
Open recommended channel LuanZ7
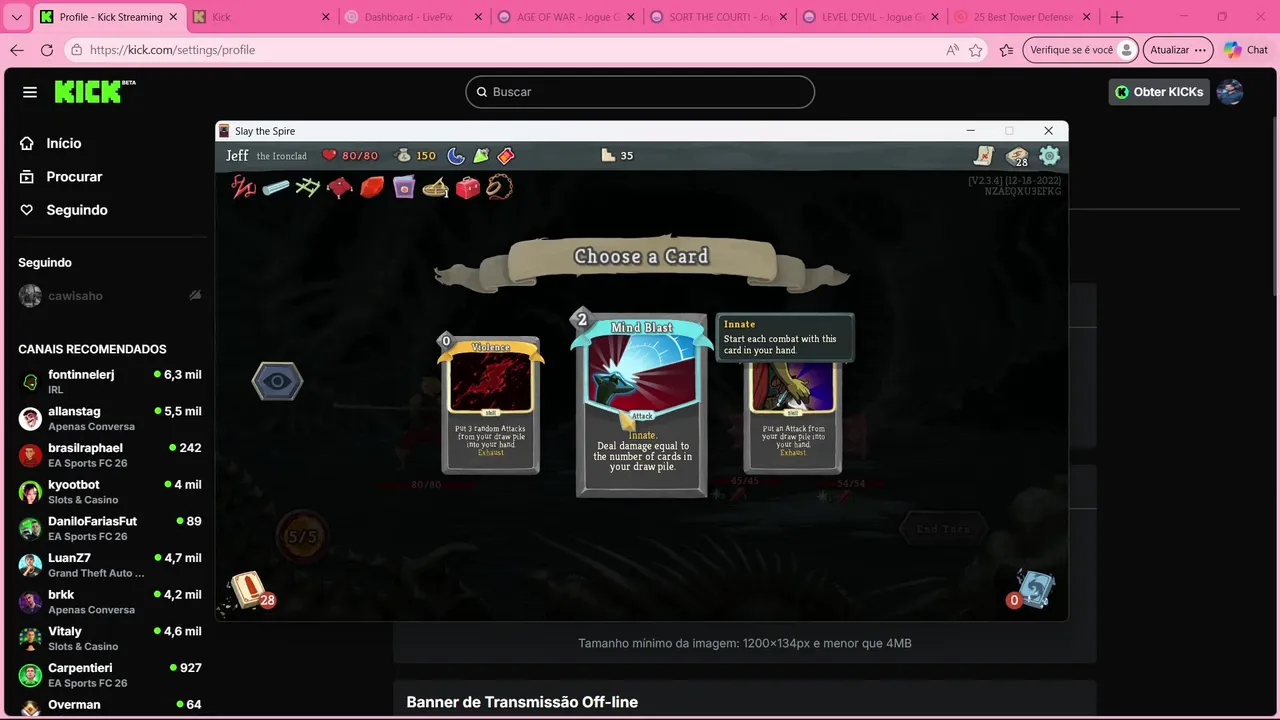[110, 565]
